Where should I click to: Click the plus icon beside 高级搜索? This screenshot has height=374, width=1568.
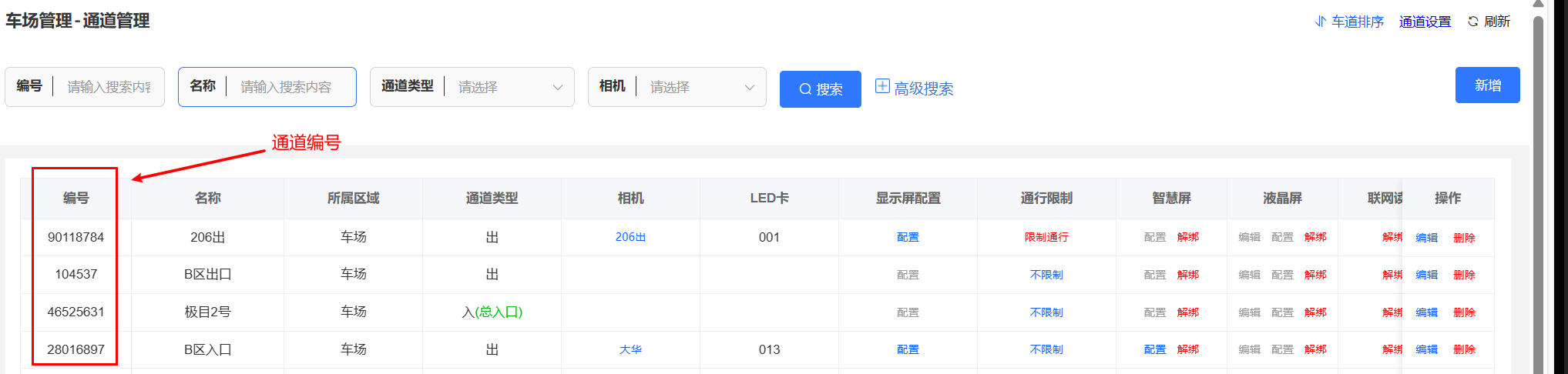[882, 86]
